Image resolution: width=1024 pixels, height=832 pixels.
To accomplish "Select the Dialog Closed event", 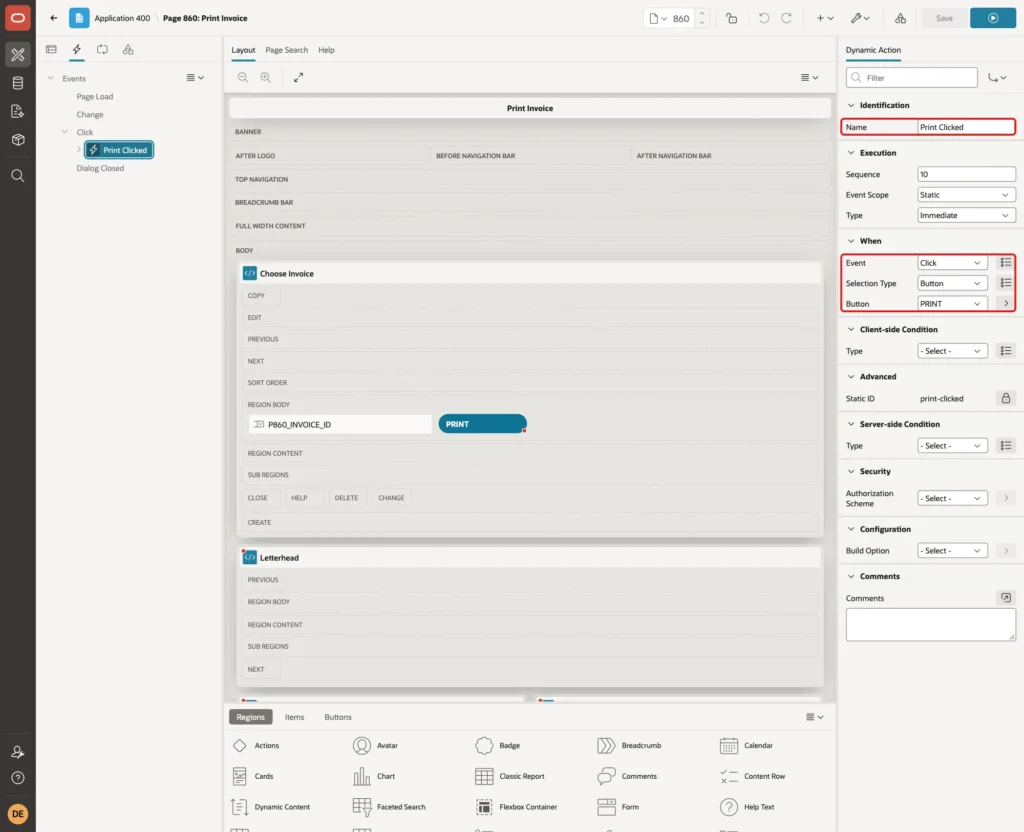I will click(100, 168).
